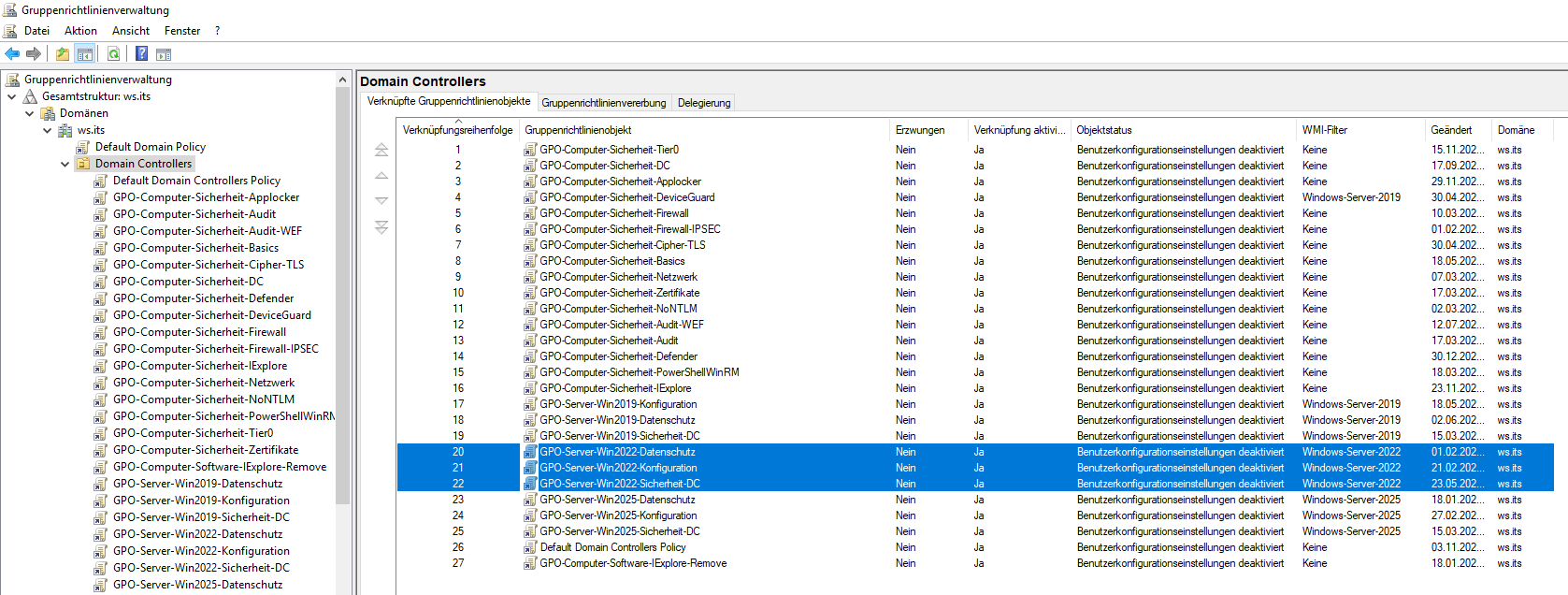The height and width of the screenshot is (595, 1568).
Task: Sort by Verknüpfung aktiviert column header
Action: pyautogui.click(x=1020, y=130)
